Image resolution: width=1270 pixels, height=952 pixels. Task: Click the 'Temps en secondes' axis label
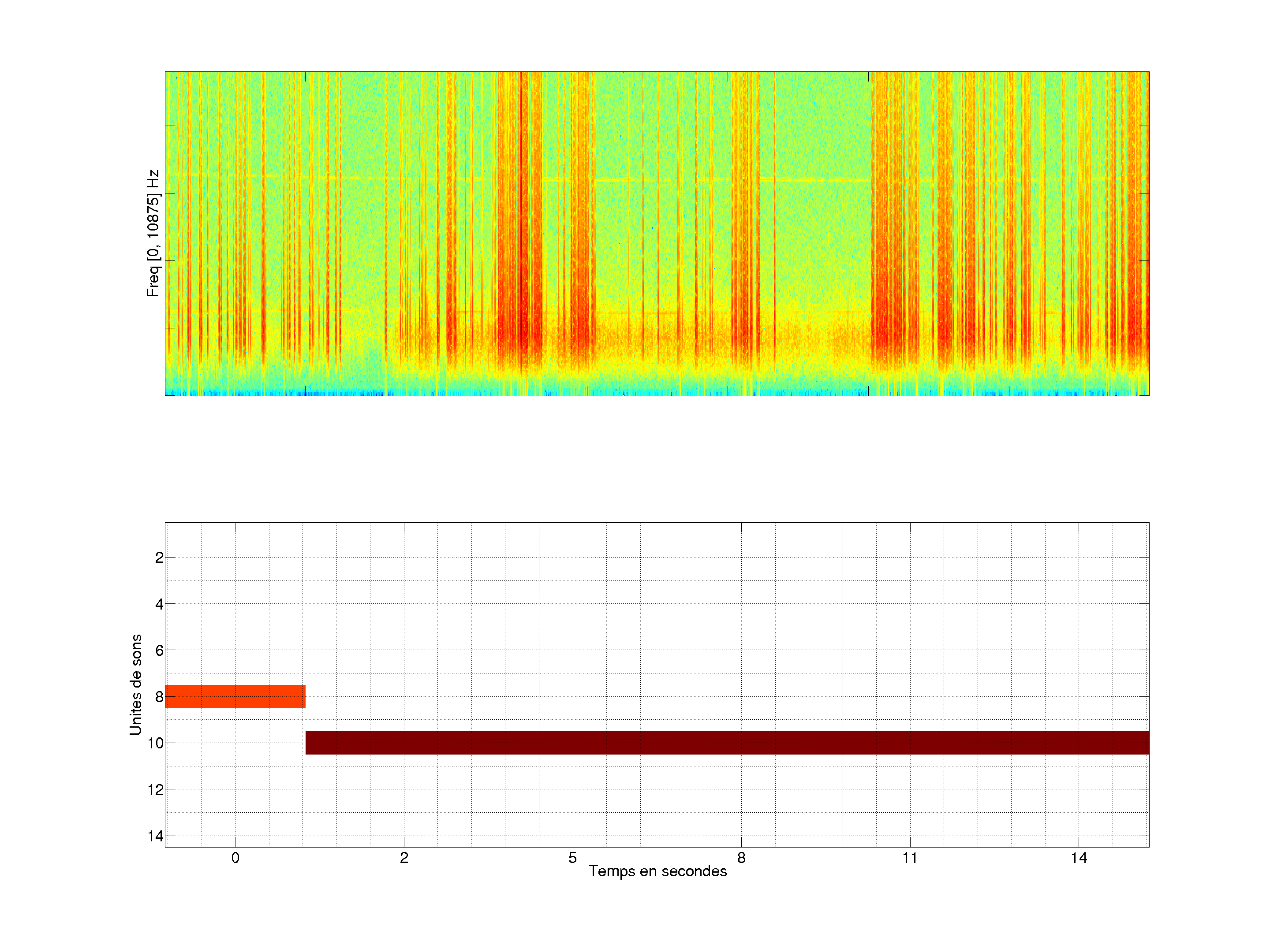tap(657, 871)
